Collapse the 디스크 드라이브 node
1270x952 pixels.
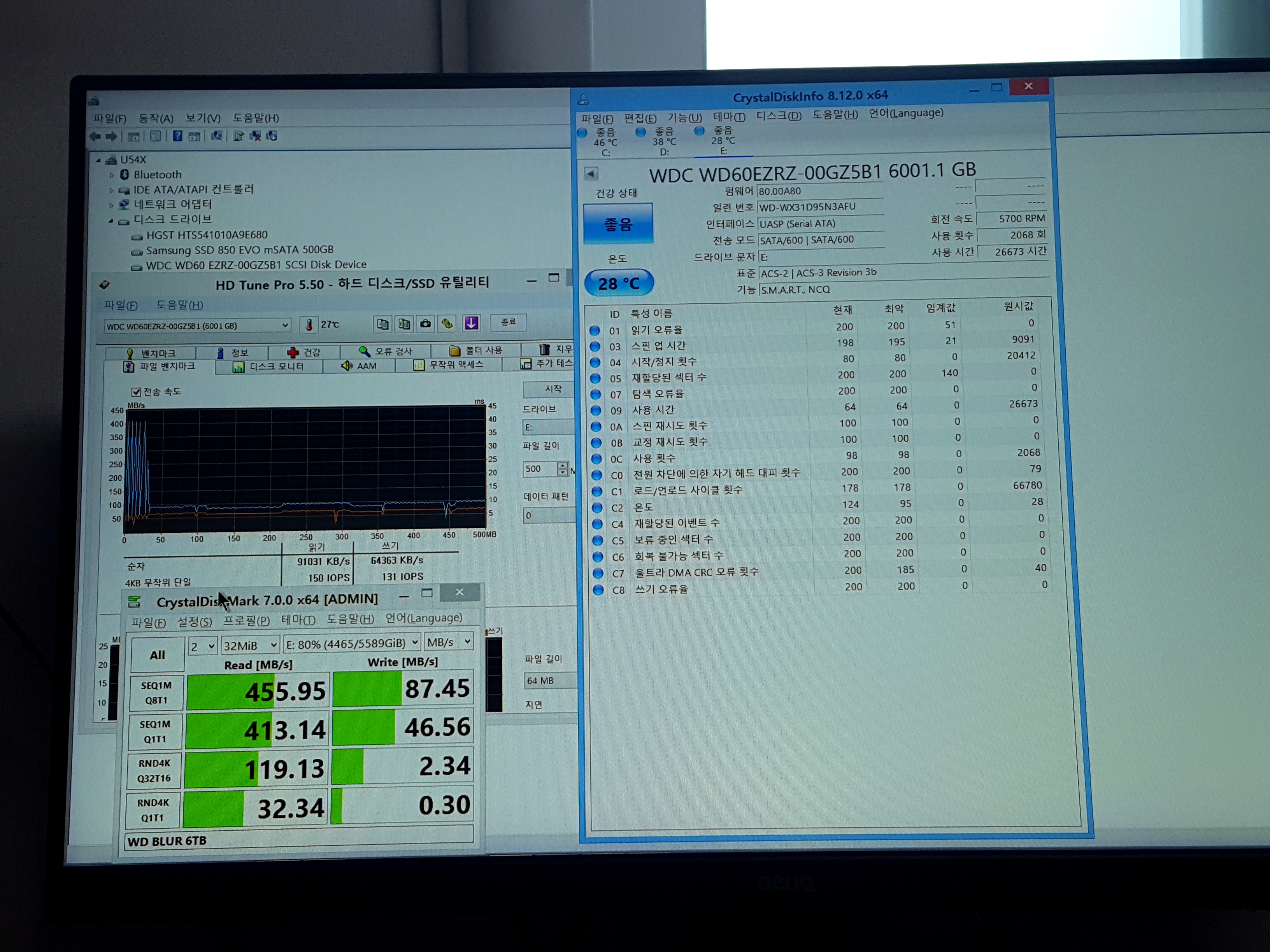click(111, 220)
